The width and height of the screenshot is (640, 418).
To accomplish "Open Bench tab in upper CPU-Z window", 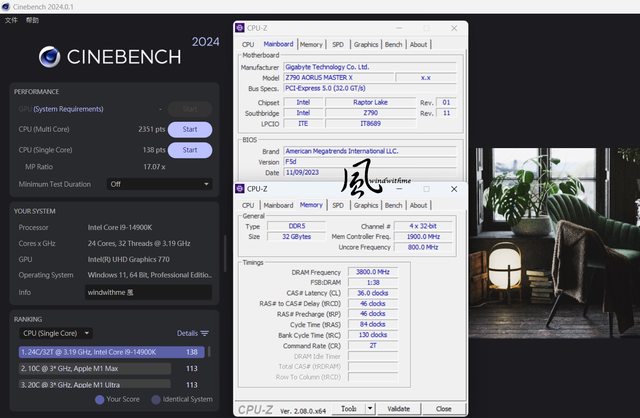I will coord(394,44).
